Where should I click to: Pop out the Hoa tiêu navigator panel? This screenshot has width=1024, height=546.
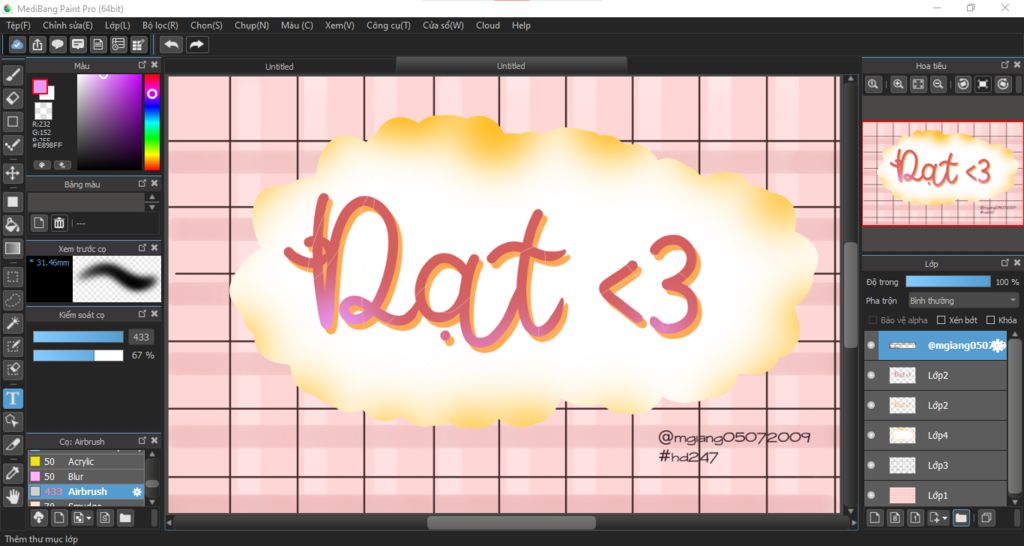[x=1005, y=65]
